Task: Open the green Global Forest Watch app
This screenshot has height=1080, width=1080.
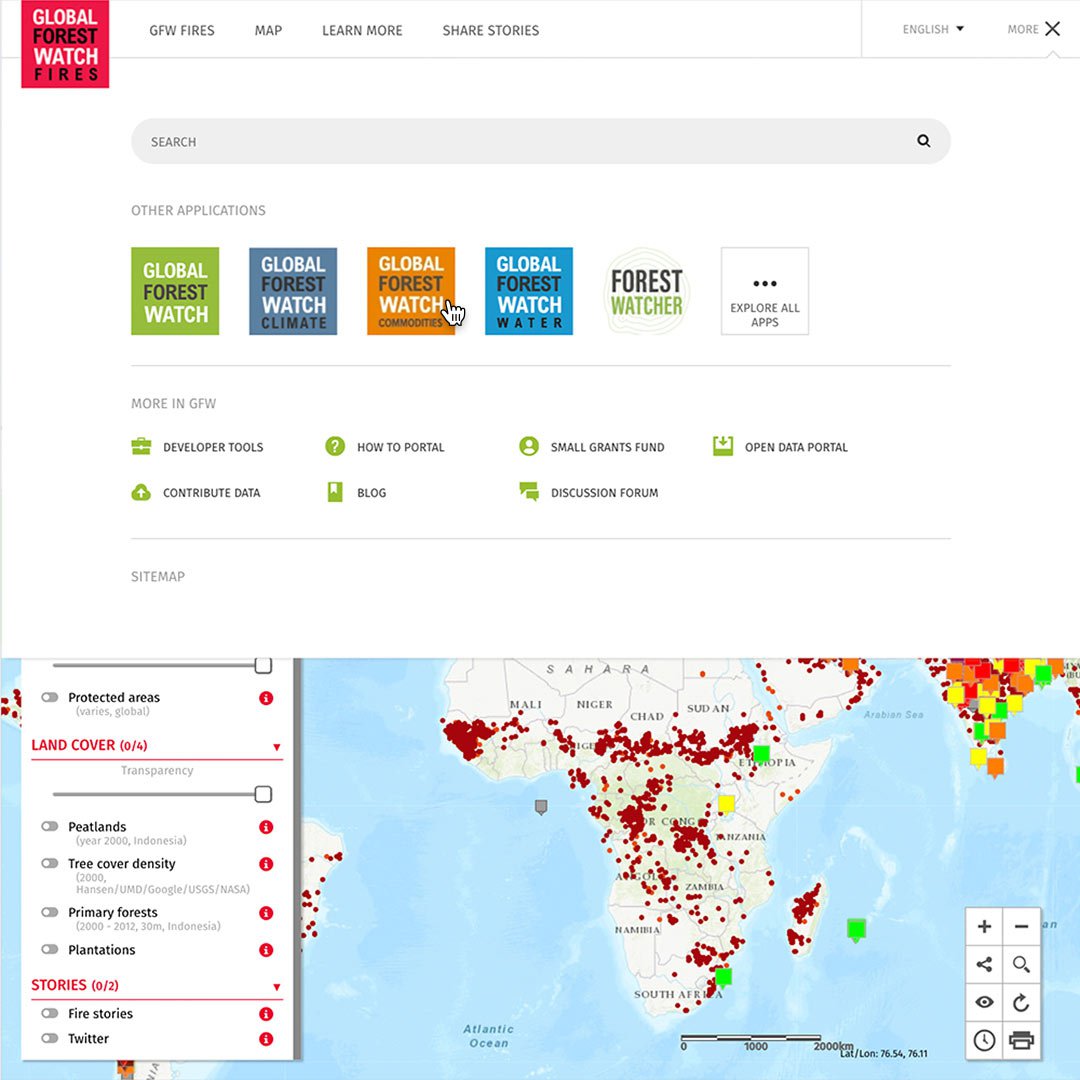Action: tap(175, 291)
